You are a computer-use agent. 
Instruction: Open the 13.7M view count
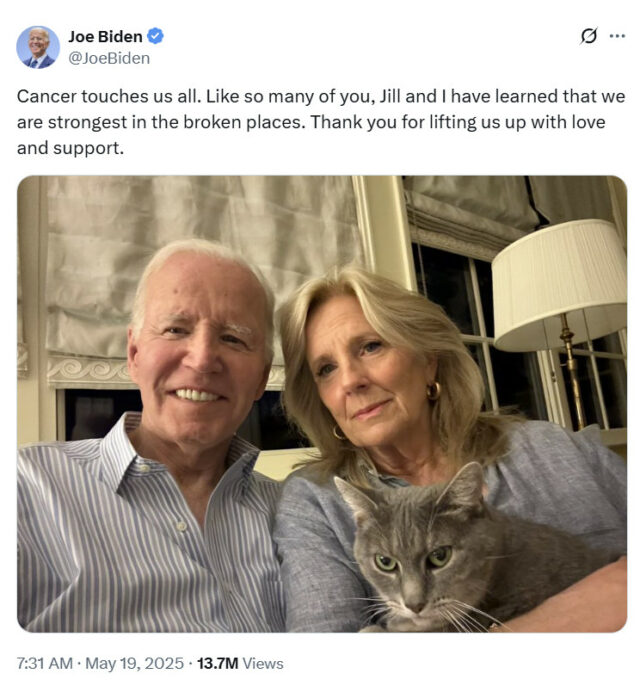click(217, 663)
